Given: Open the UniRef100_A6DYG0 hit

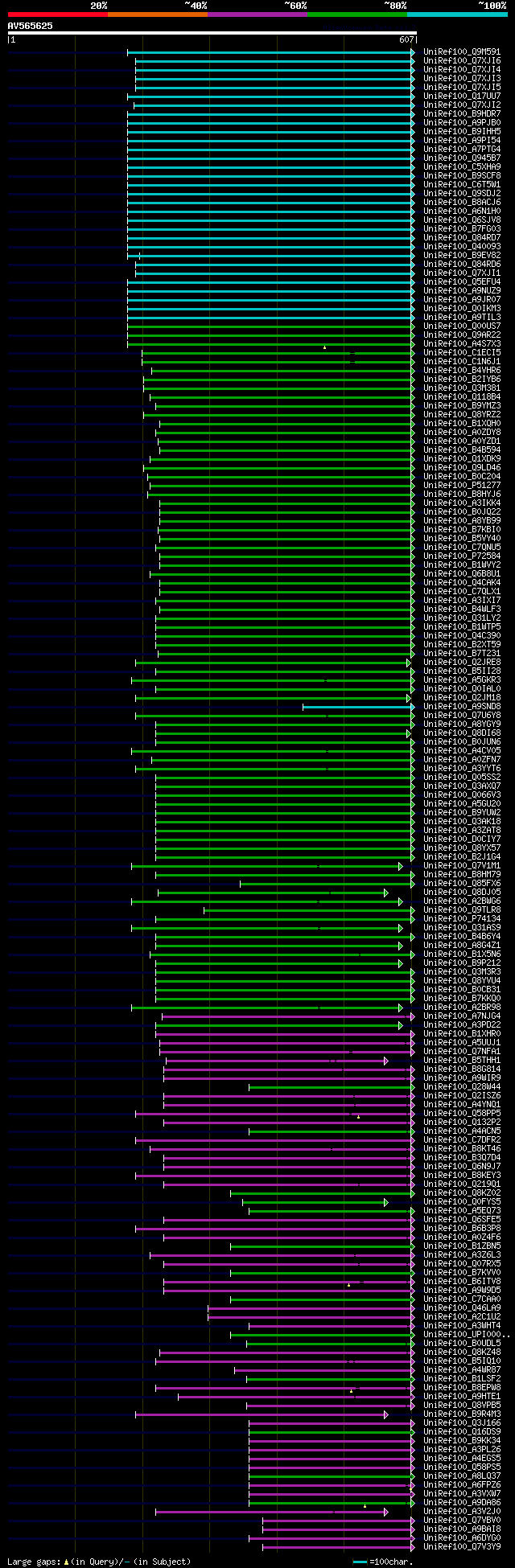Looking at the screenshot, I should [x=462, y=1538].
